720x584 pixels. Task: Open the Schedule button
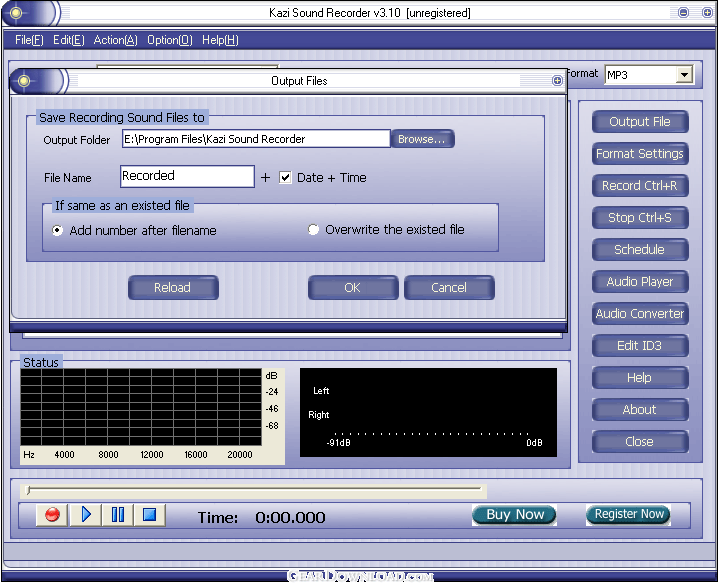click(640, 250)
